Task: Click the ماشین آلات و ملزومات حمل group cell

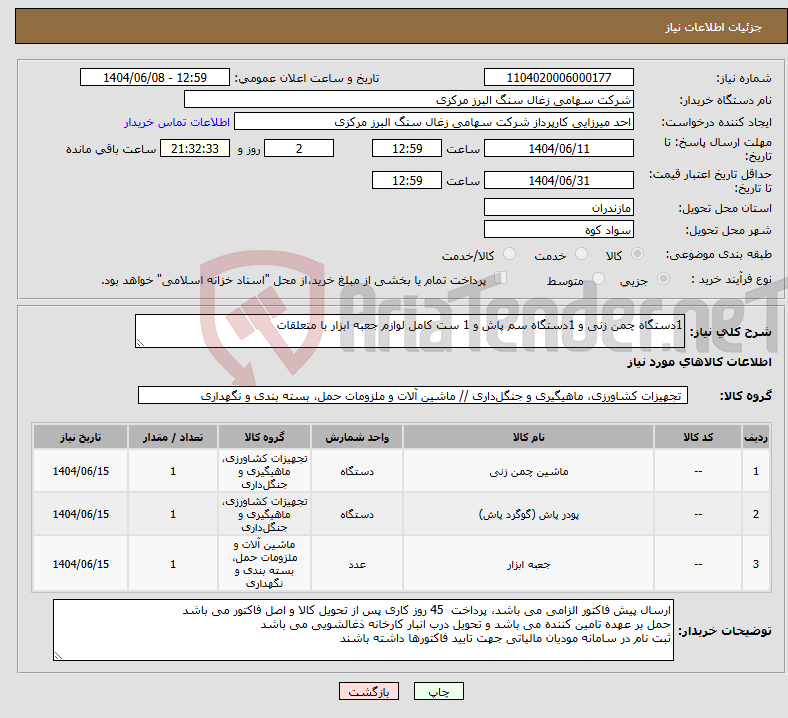Action: pyautogui.click(x=264, y=564)
